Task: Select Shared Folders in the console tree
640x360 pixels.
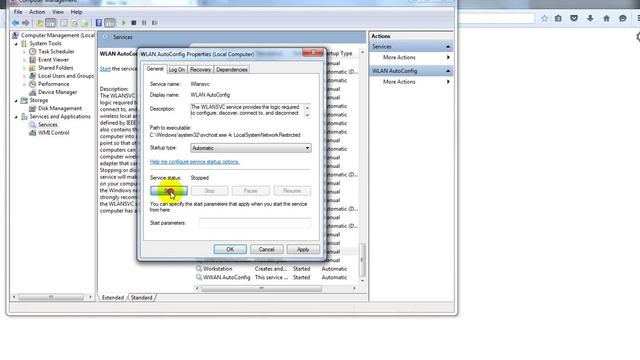Action: point(56,68)
